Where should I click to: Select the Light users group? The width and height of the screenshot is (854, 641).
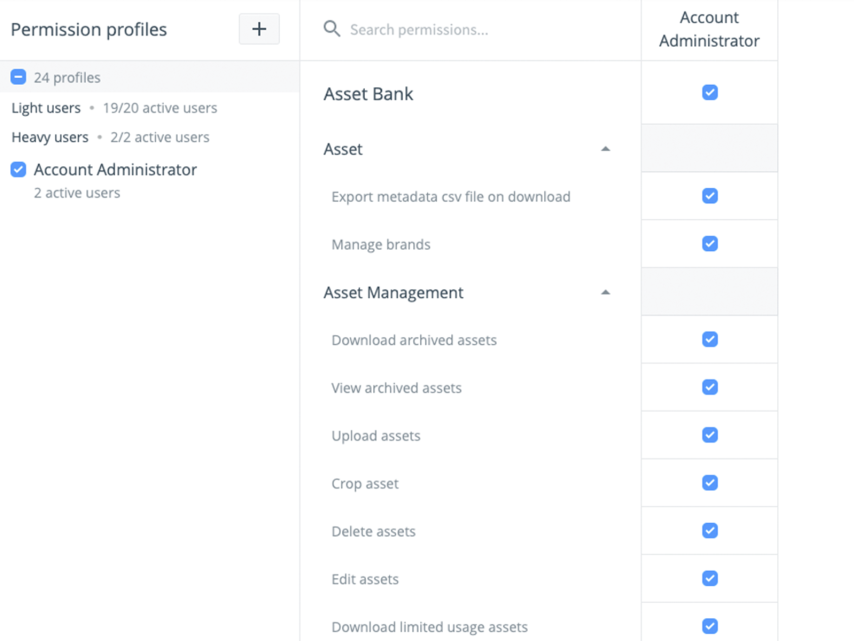click(46, 108)
